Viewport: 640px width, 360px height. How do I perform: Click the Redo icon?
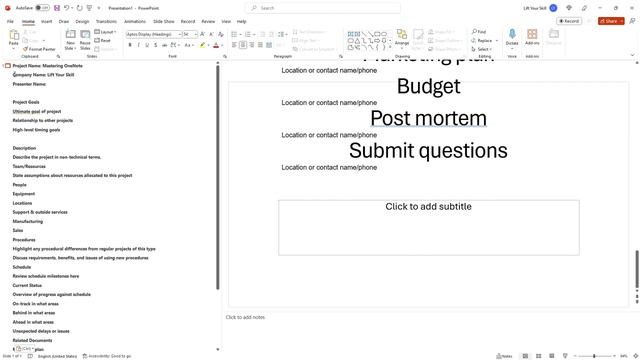pyautogui.click(x=79, y=8)
